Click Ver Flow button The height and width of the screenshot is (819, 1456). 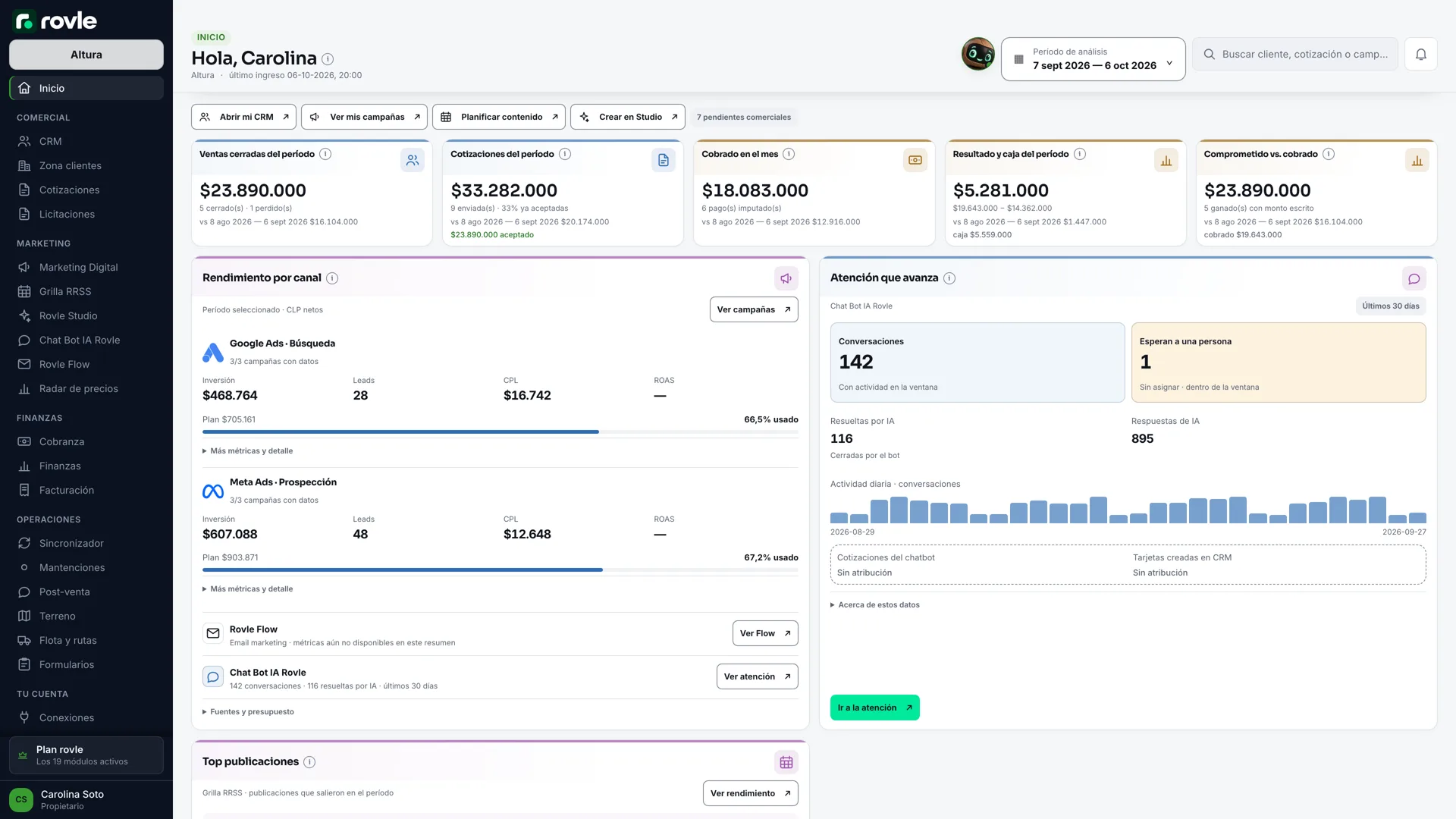[765, 633]
